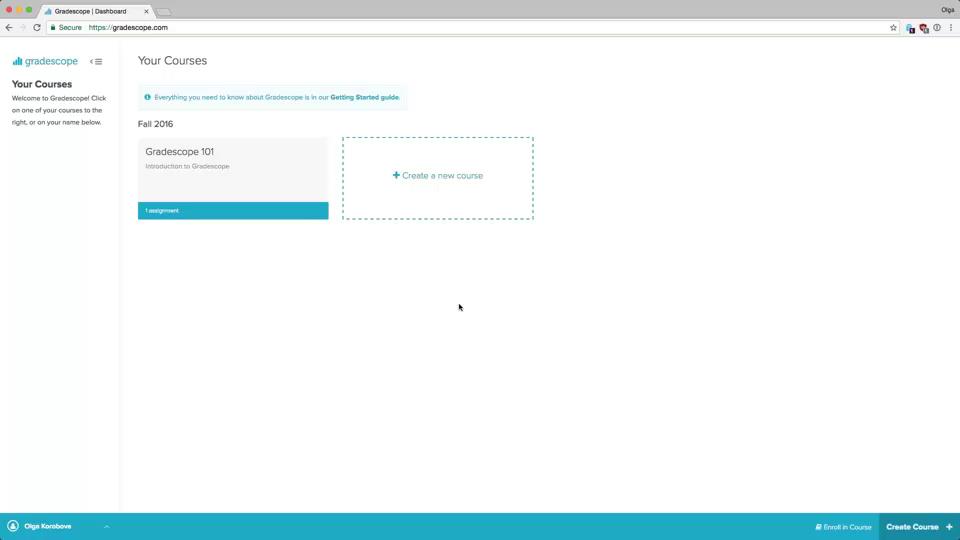Bookmark the page with the star icon
This screenshot has height=540, width=960.
click(893, 28)
